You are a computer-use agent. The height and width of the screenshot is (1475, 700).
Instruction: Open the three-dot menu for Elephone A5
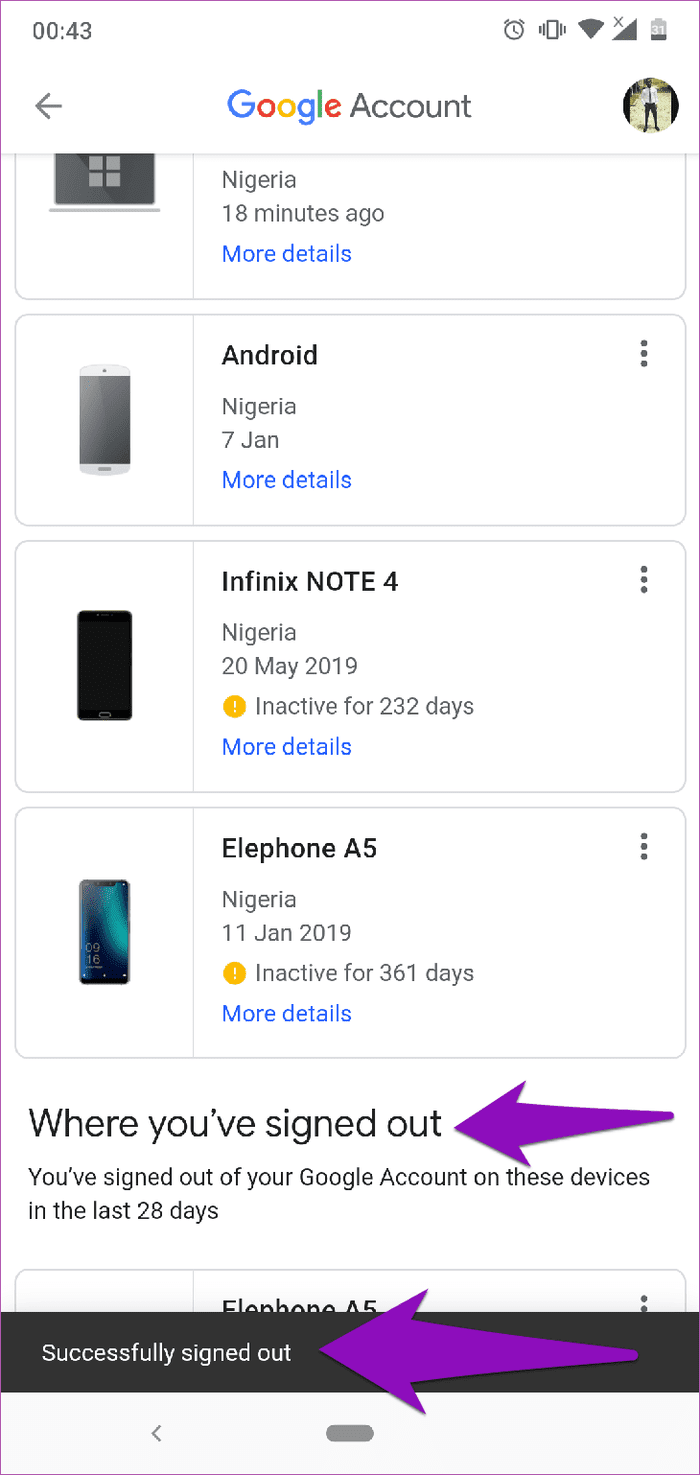644,846
